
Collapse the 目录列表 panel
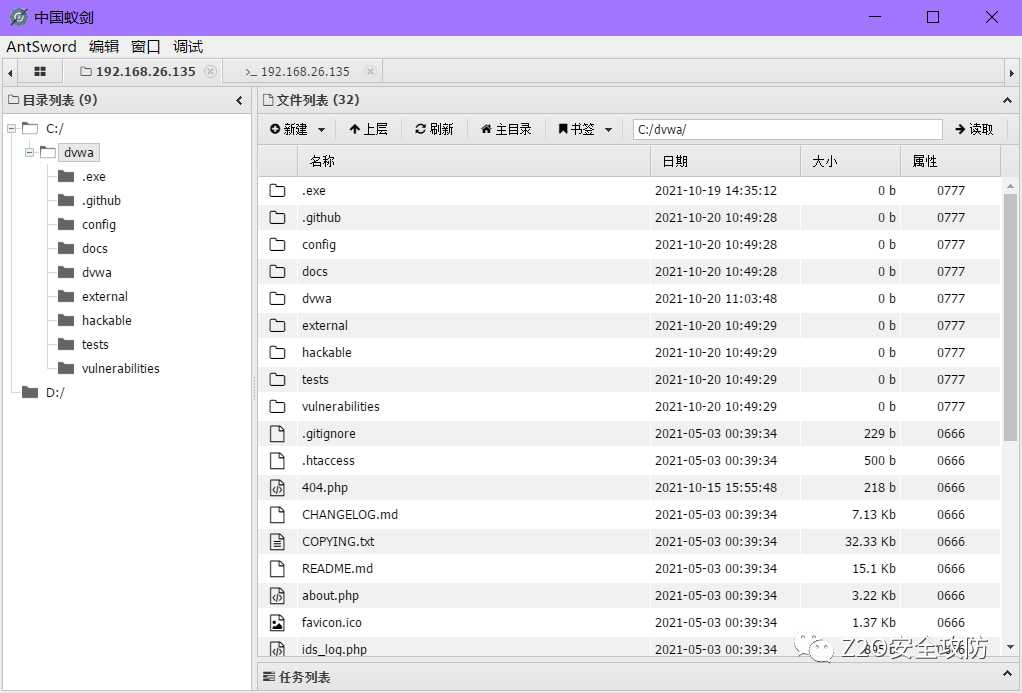(239, 100)
